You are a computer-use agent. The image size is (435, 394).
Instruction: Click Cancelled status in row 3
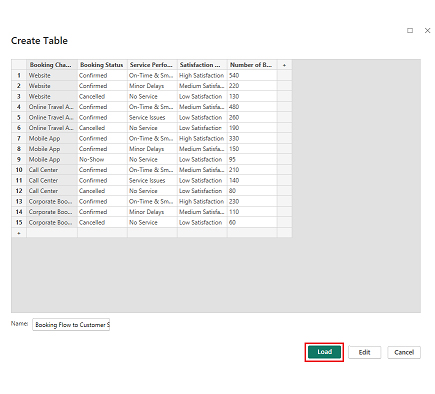click(102, 96)
